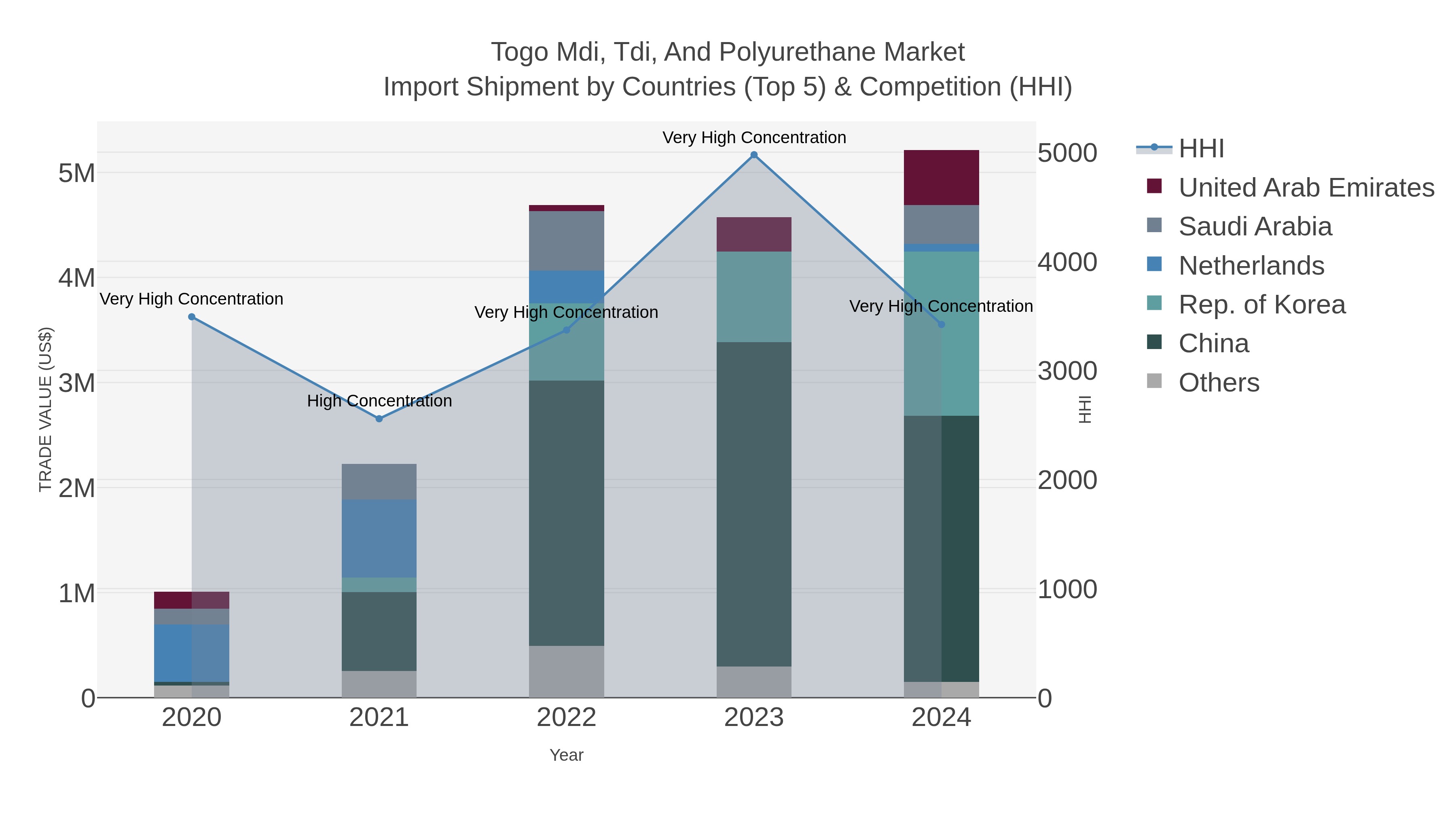The image size is (1456, 819).
Task: Click the 'Year' x-axis title
Action: point(566,755)
